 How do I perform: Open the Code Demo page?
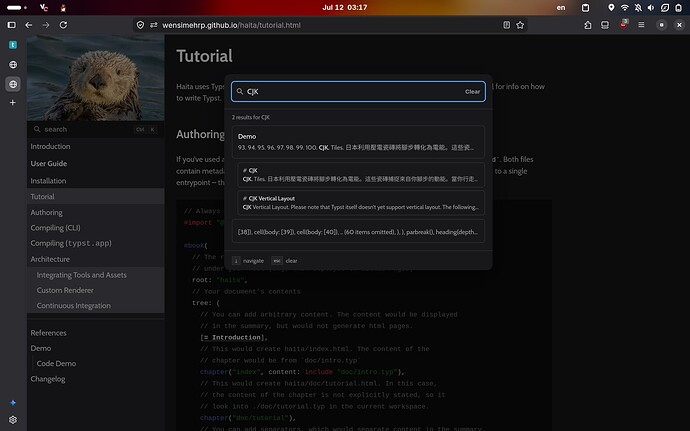(x=56, y=363)
